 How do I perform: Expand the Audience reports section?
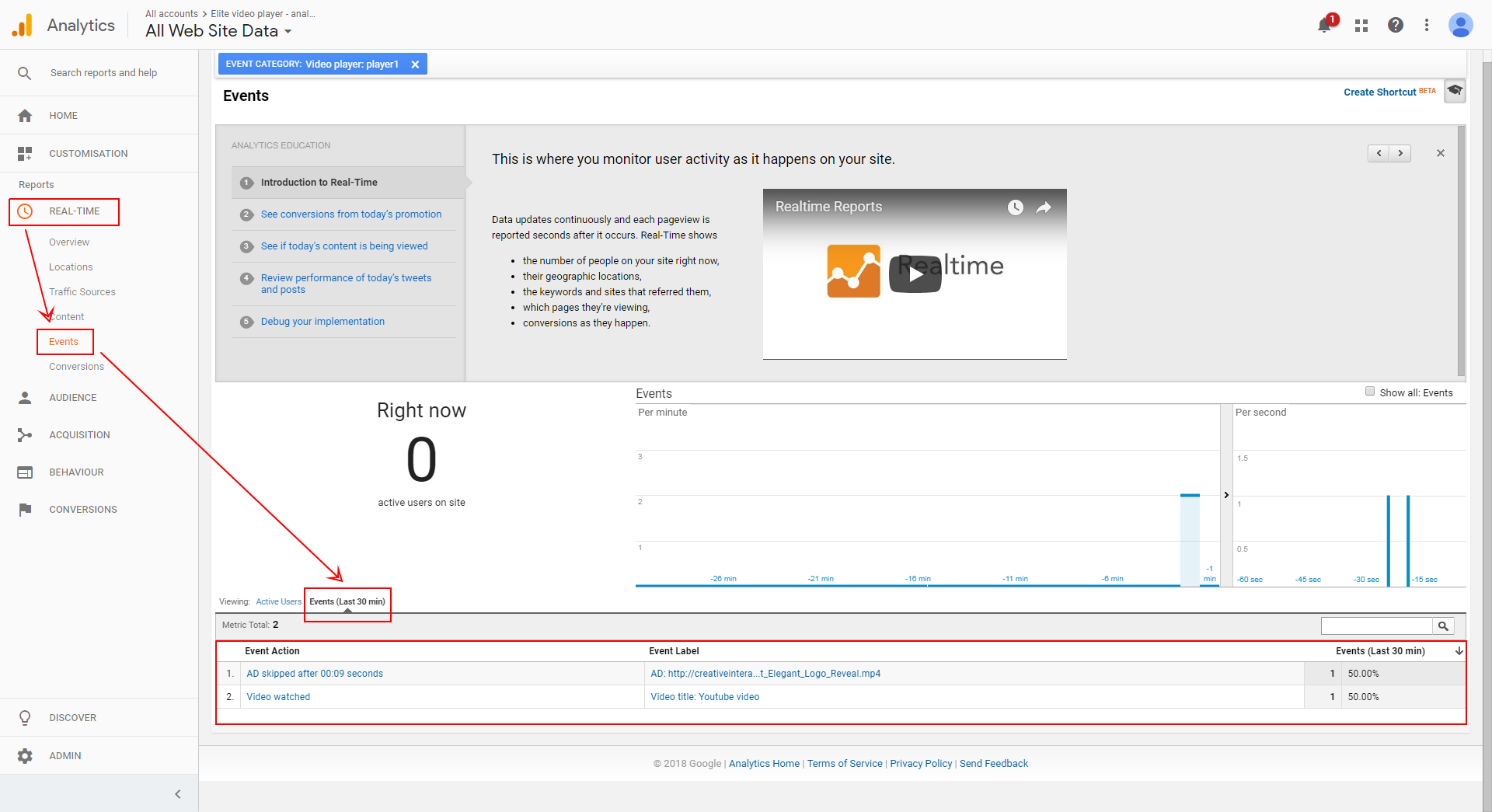[x=73, y=398]
